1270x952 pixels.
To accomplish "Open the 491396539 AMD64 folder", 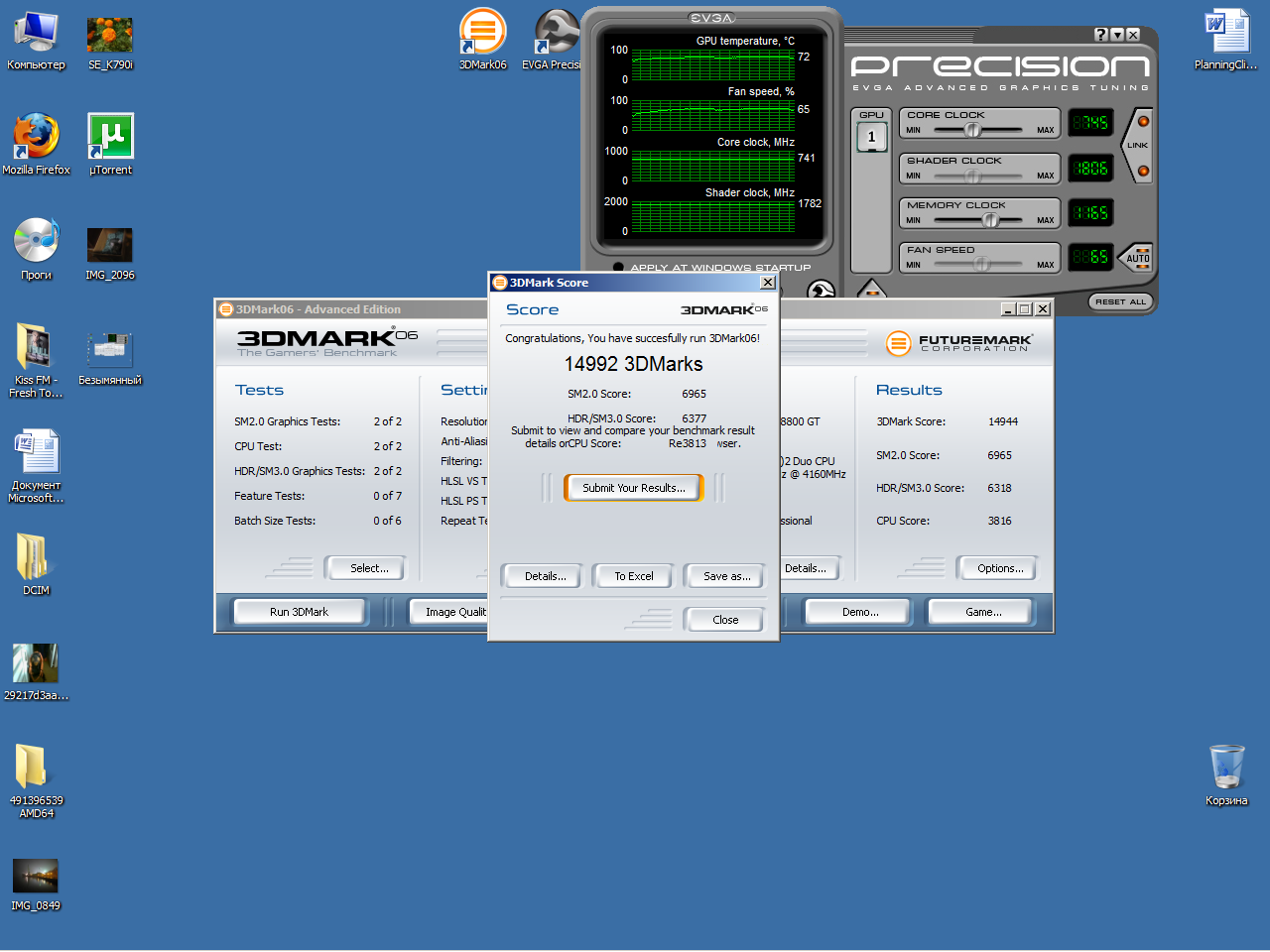I will [x=36, y=781].
